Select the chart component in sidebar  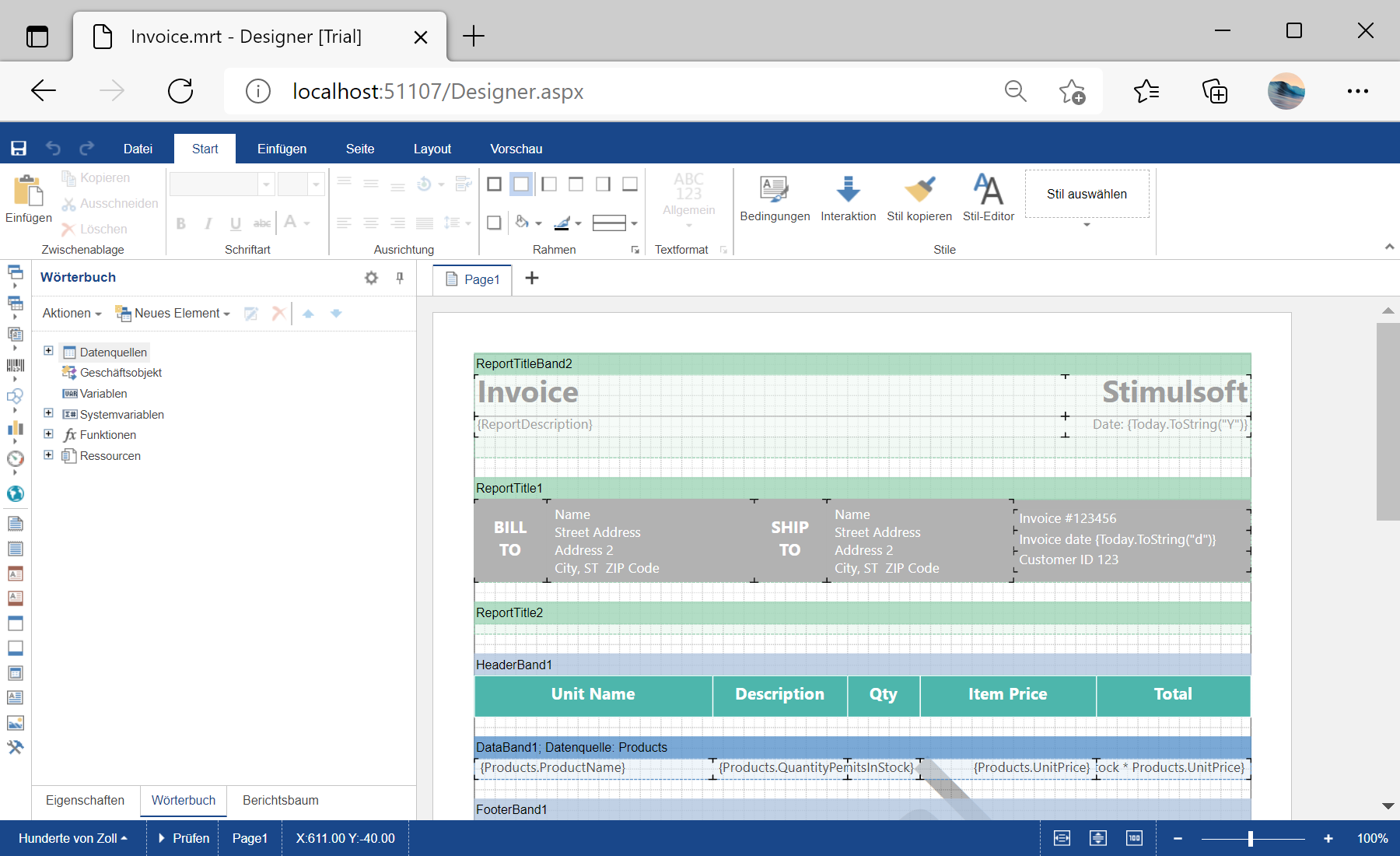15,428
